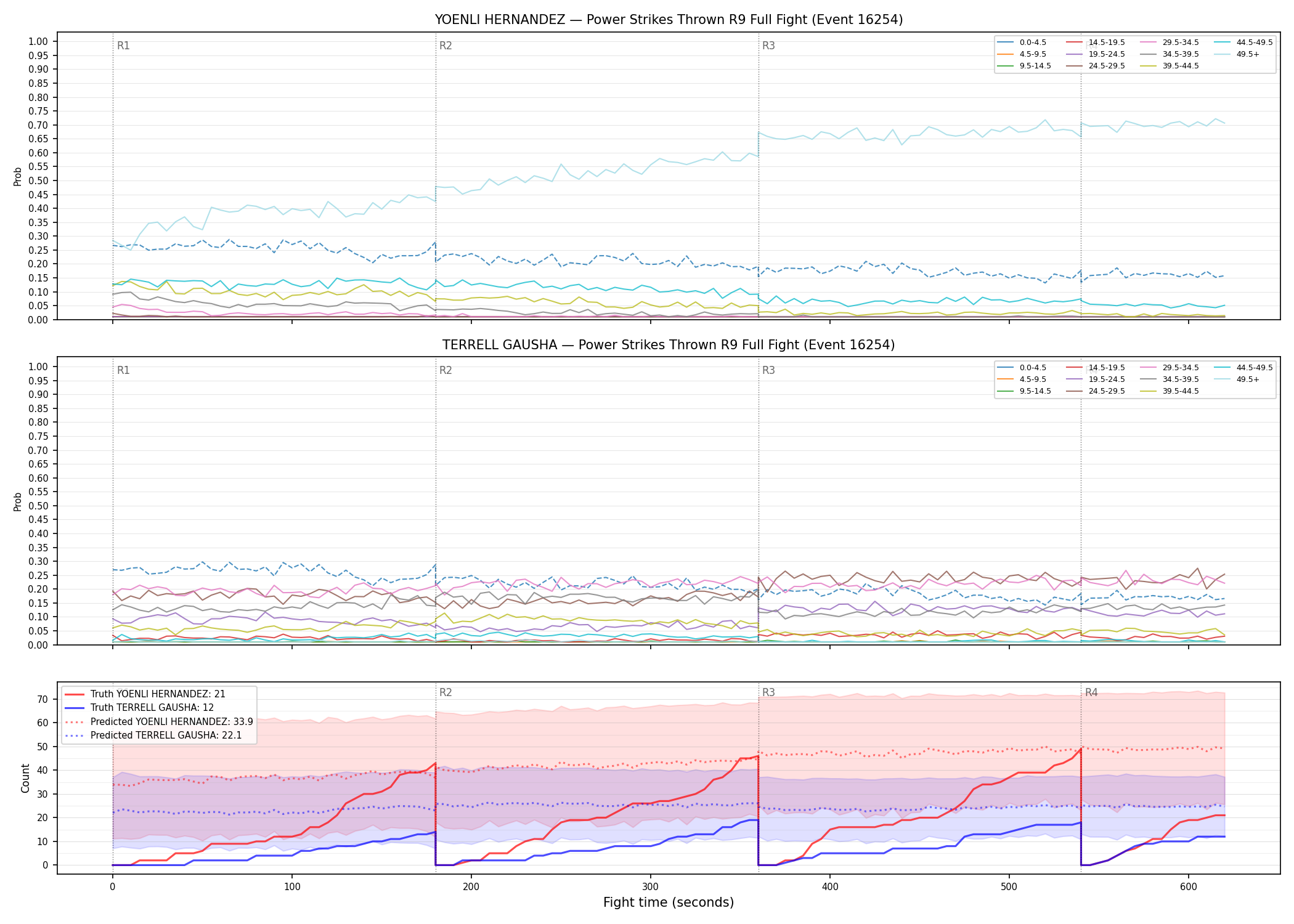Select the '14.5-19.5' legend entry in Gausha chart

pyautogui.click(x=1096, y=368)
